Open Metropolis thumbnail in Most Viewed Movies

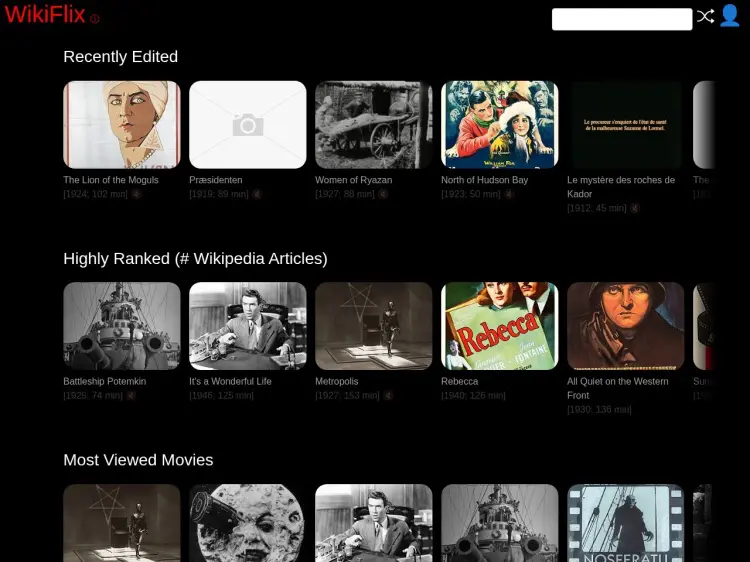pos(122,523)
